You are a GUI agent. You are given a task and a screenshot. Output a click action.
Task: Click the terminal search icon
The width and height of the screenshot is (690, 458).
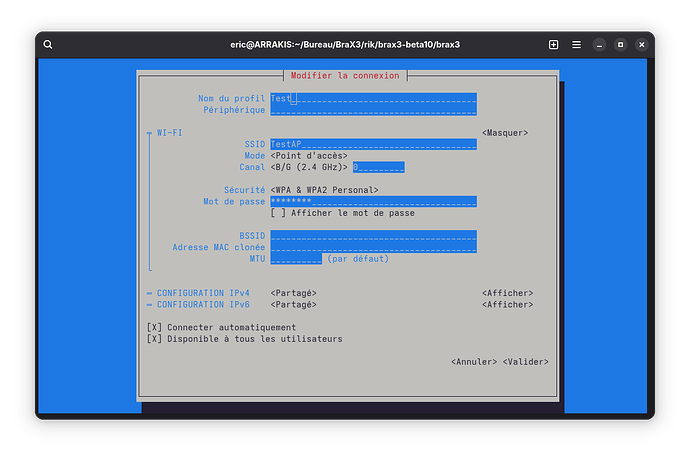(x=48, y=45)
